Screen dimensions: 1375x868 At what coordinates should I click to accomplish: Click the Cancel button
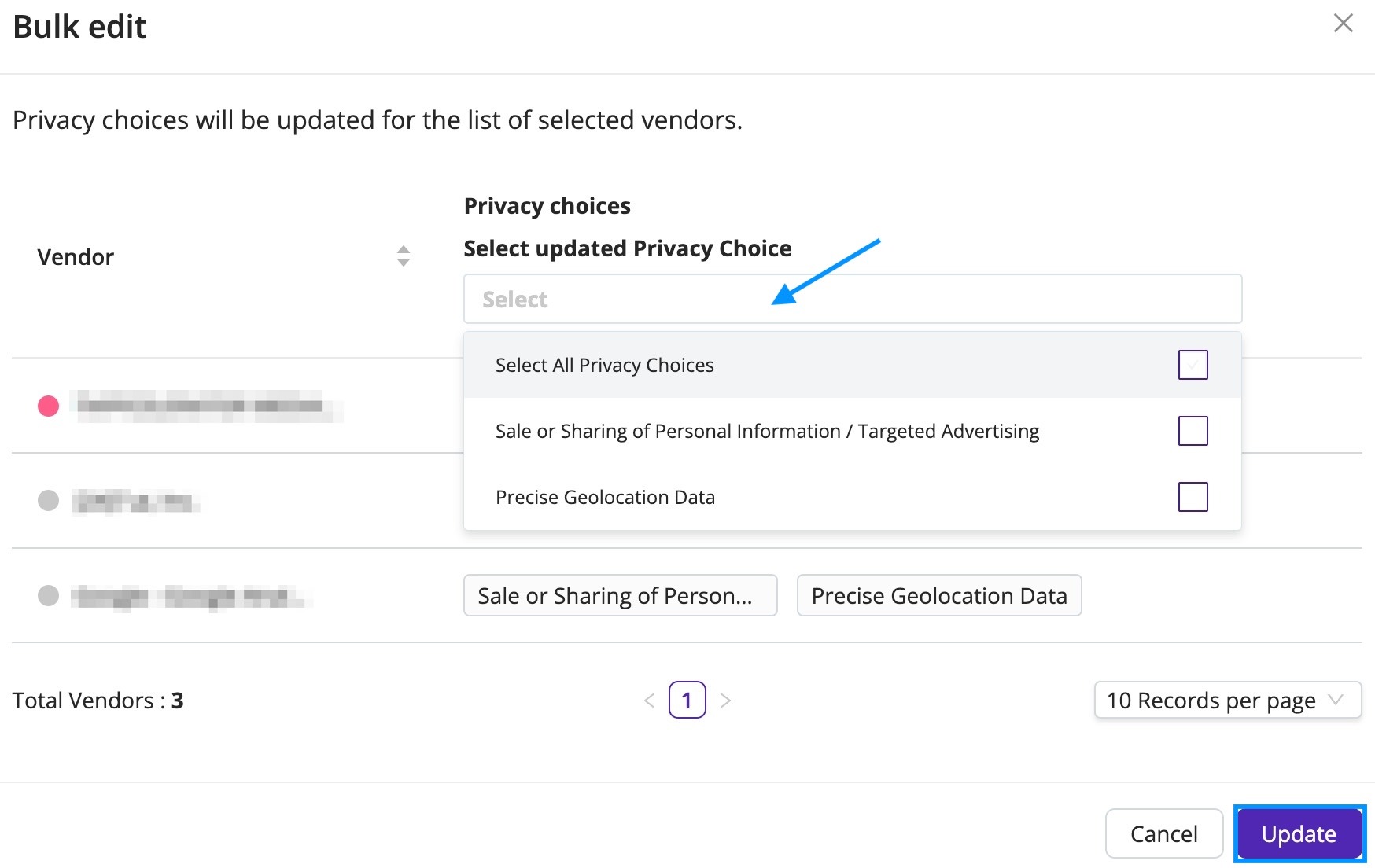[1163, 833]
